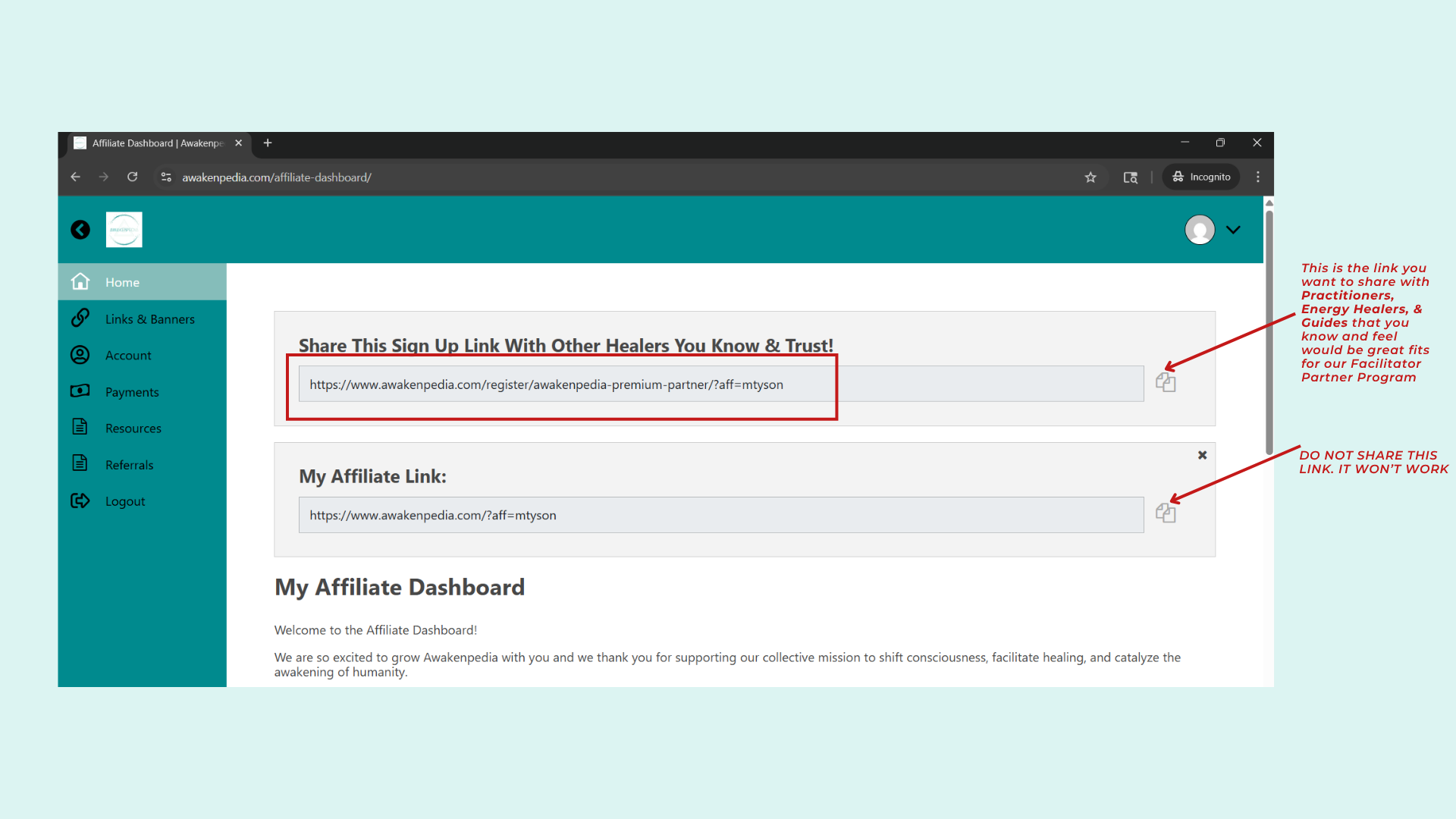Screen dimensions: 1456x819
Task: Click the site information icon in address bar
Action: click(x=166, y=177)
